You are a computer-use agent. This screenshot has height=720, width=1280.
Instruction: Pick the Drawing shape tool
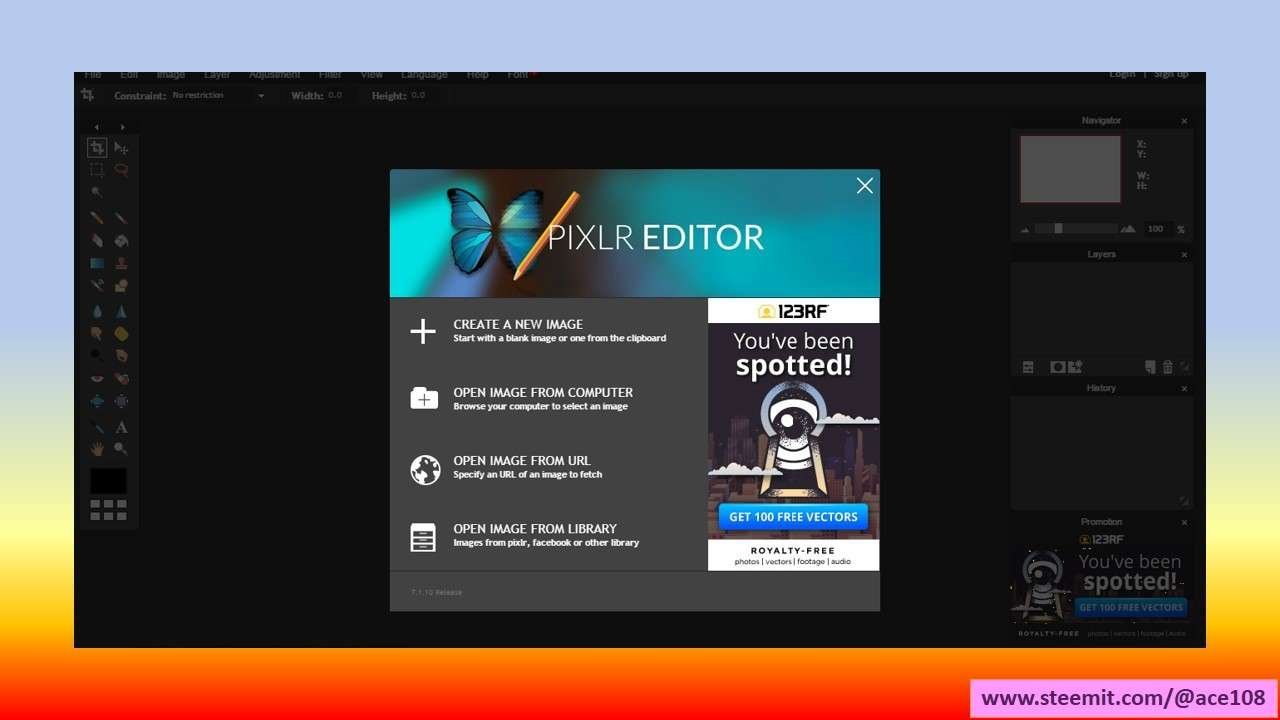121,286
